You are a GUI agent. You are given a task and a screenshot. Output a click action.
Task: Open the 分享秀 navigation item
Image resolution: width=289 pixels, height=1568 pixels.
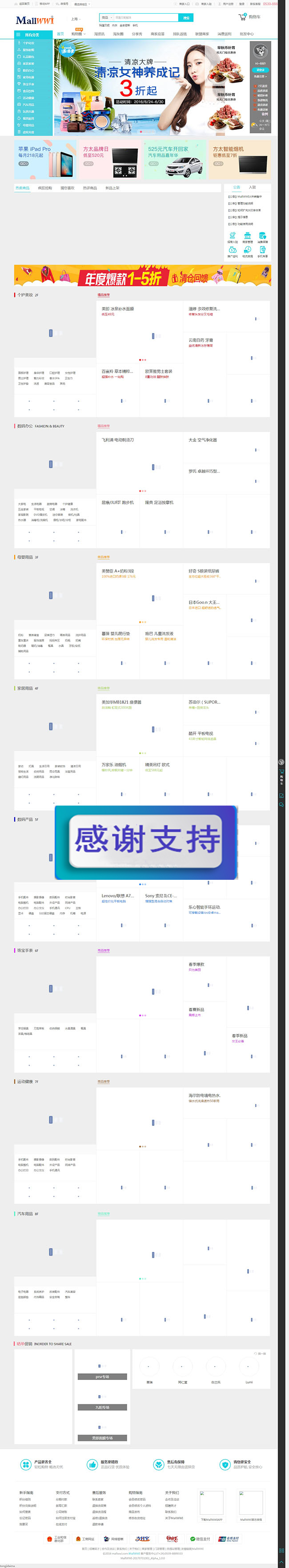tap(136, 34)
